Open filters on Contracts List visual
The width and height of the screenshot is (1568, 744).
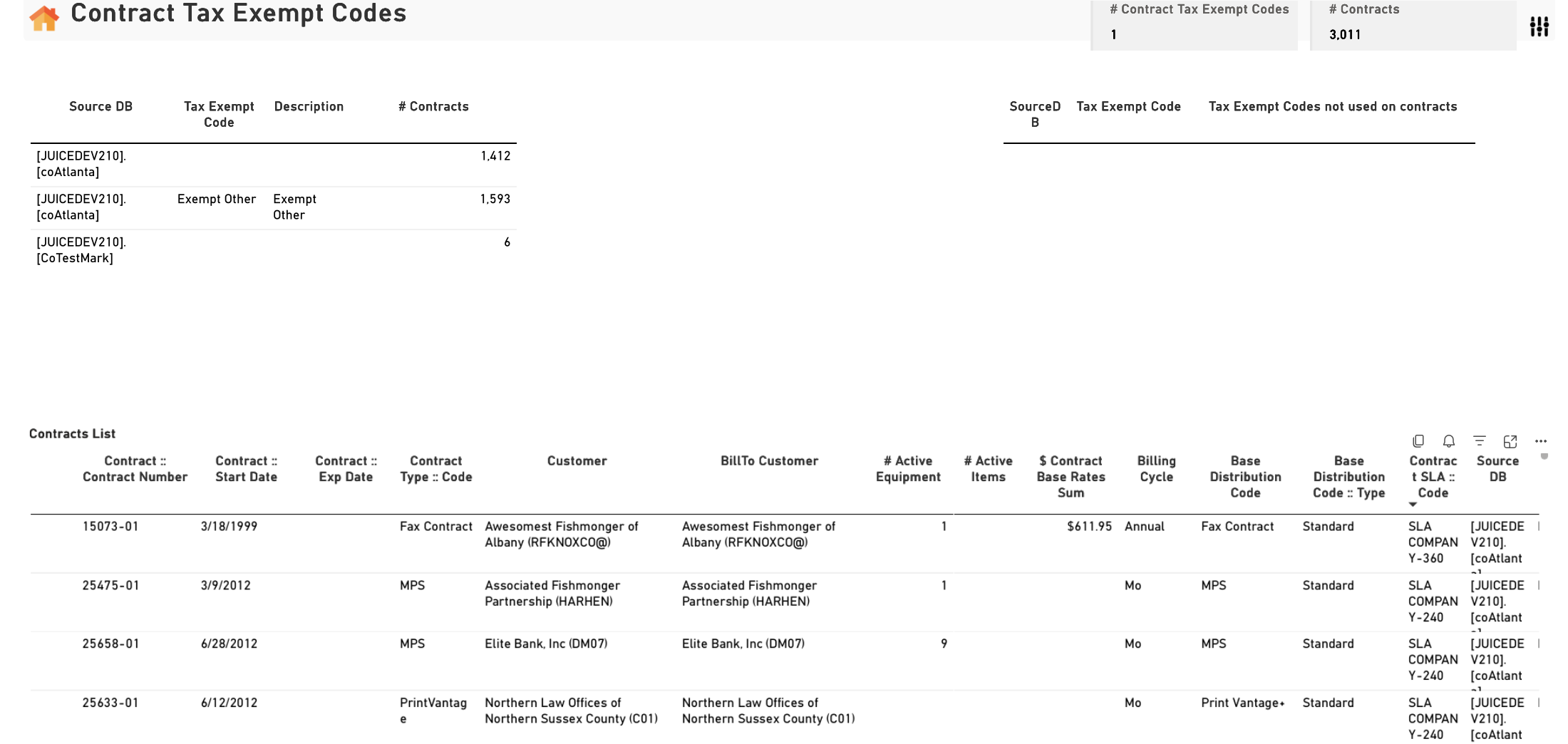(1480, 441)
